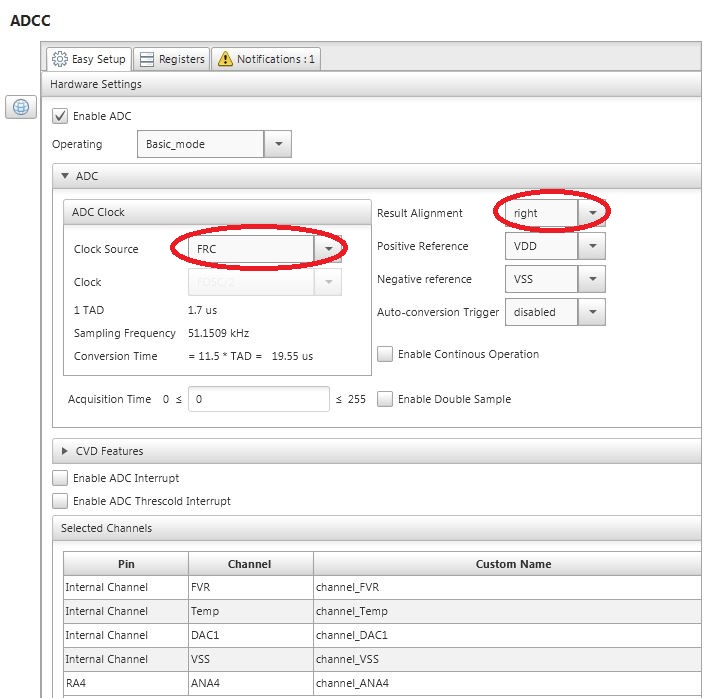
Task: Enable Continous Operation checkbox
Action: [x=385, y=354]
